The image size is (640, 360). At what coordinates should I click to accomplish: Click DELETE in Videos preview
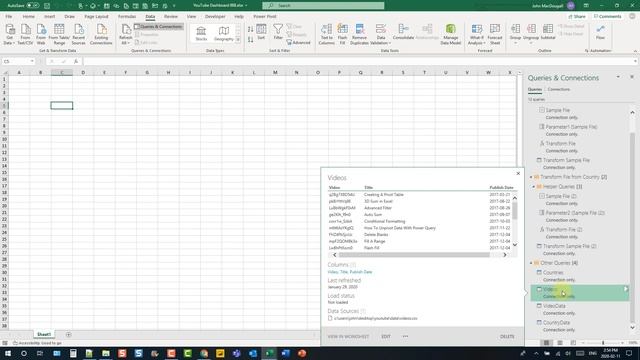[x=507, y=337]
